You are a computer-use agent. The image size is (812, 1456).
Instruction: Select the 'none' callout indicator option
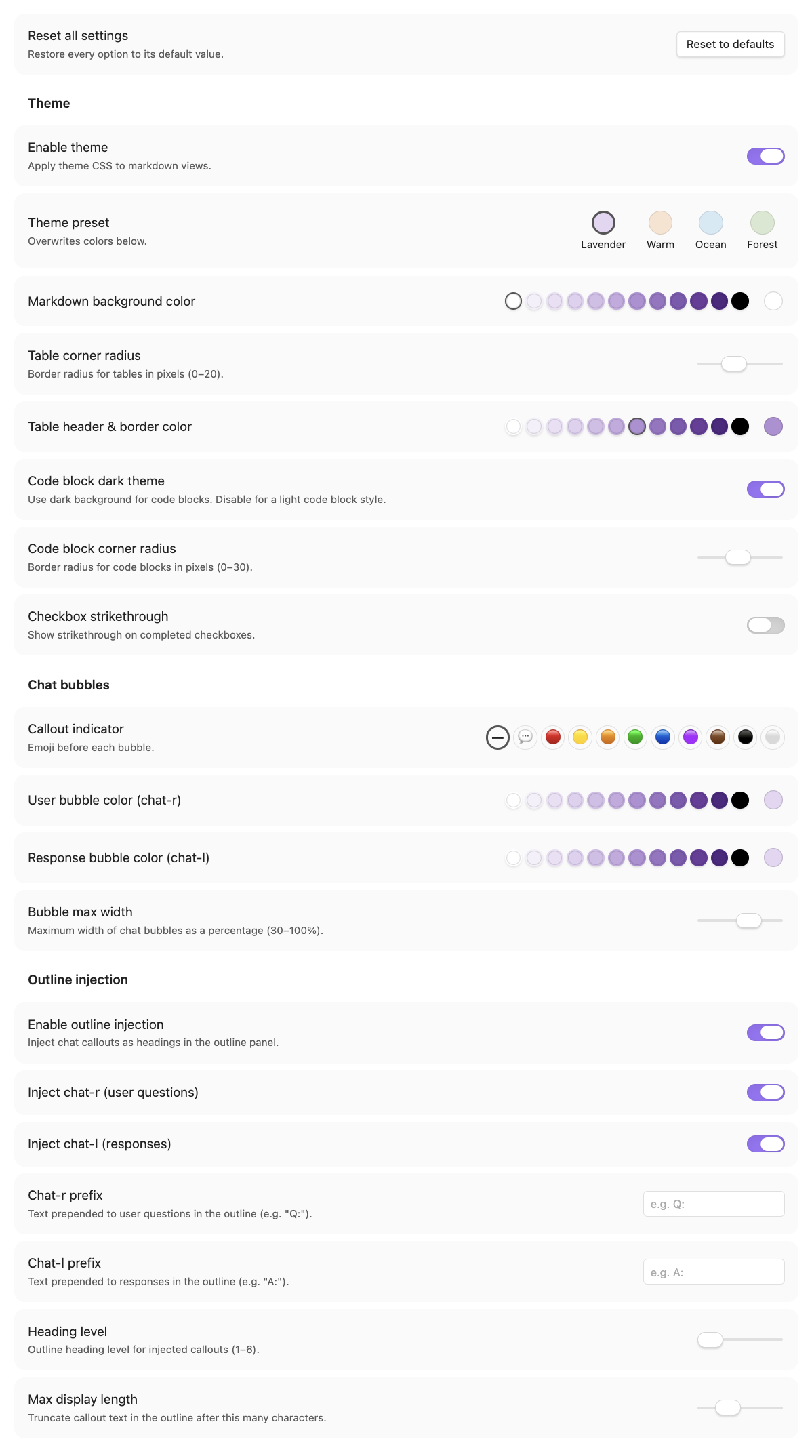click(x=498, y=737)
